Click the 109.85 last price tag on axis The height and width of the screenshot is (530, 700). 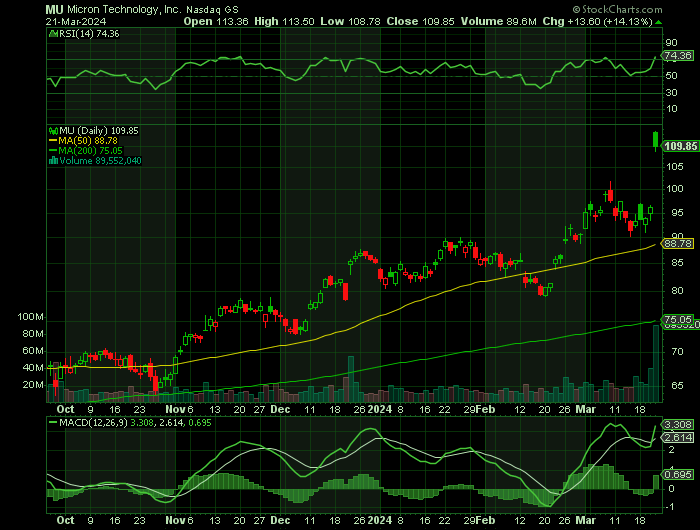click(x=680, y=146)
